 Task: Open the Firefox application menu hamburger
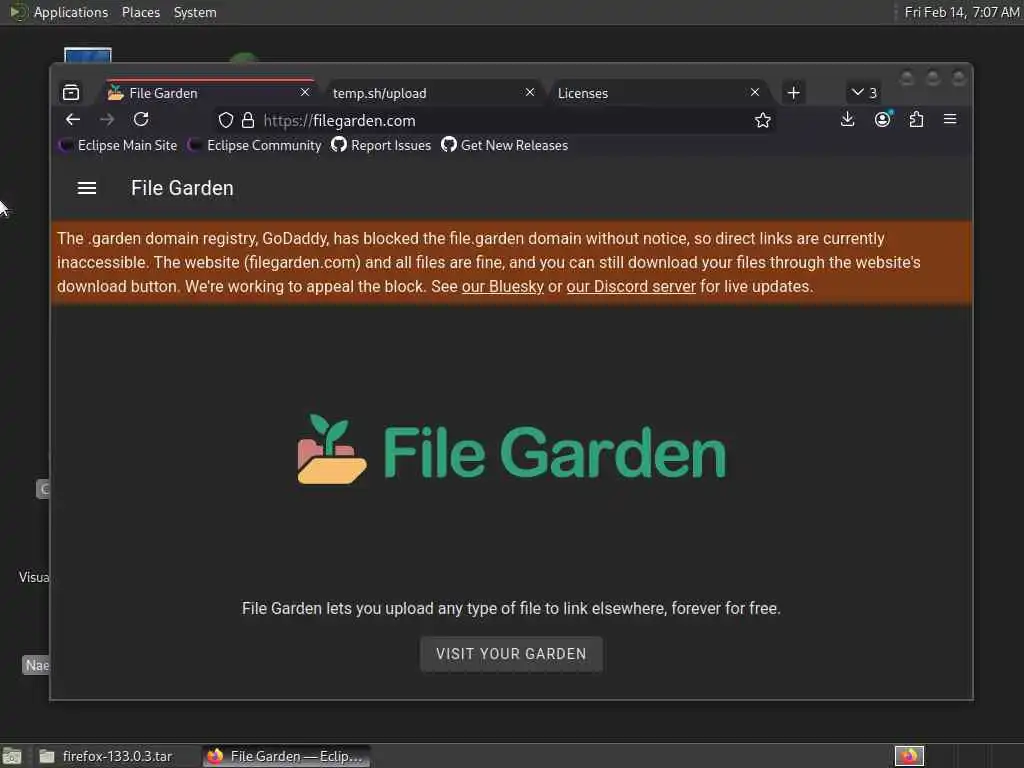[x=950, y=120]
